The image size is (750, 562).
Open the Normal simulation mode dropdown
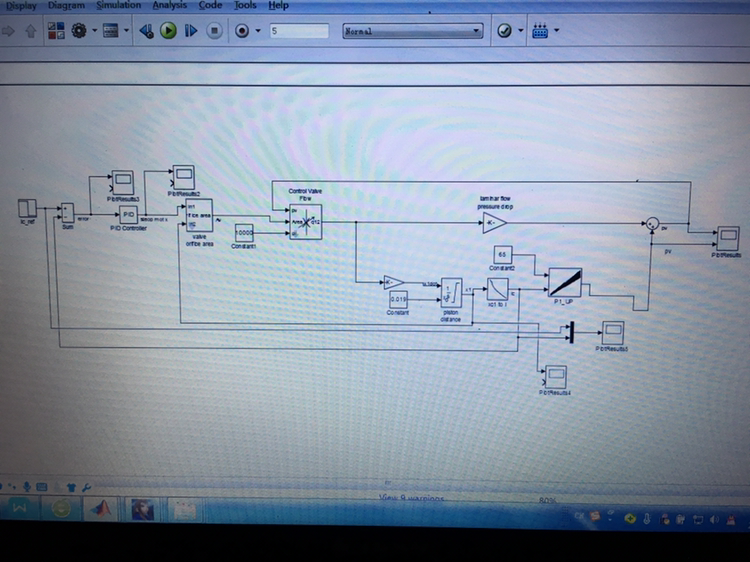click(413, 31)
